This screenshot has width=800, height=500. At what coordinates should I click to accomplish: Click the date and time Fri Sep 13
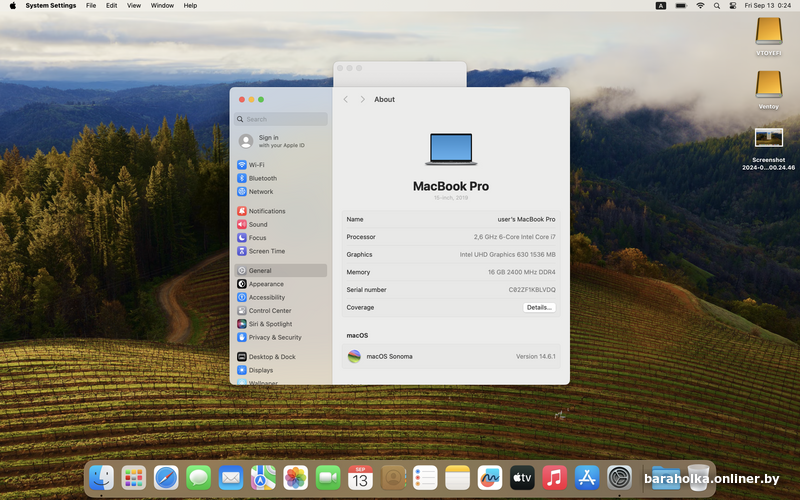pyautogui.click(x=767, y=6)
